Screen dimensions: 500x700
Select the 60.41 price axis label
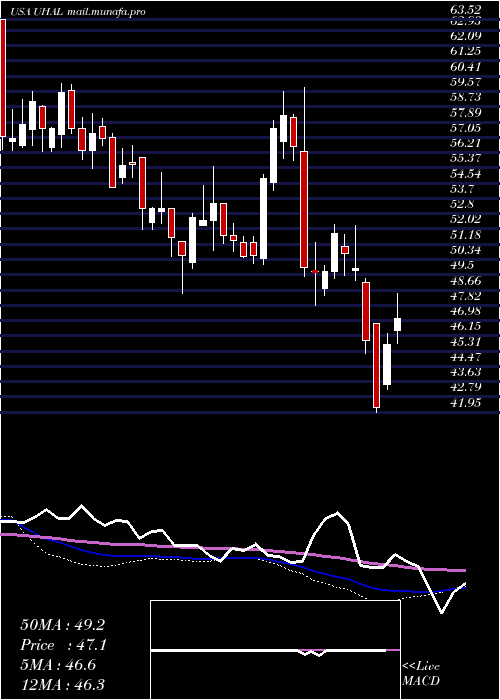coord(466,67)
